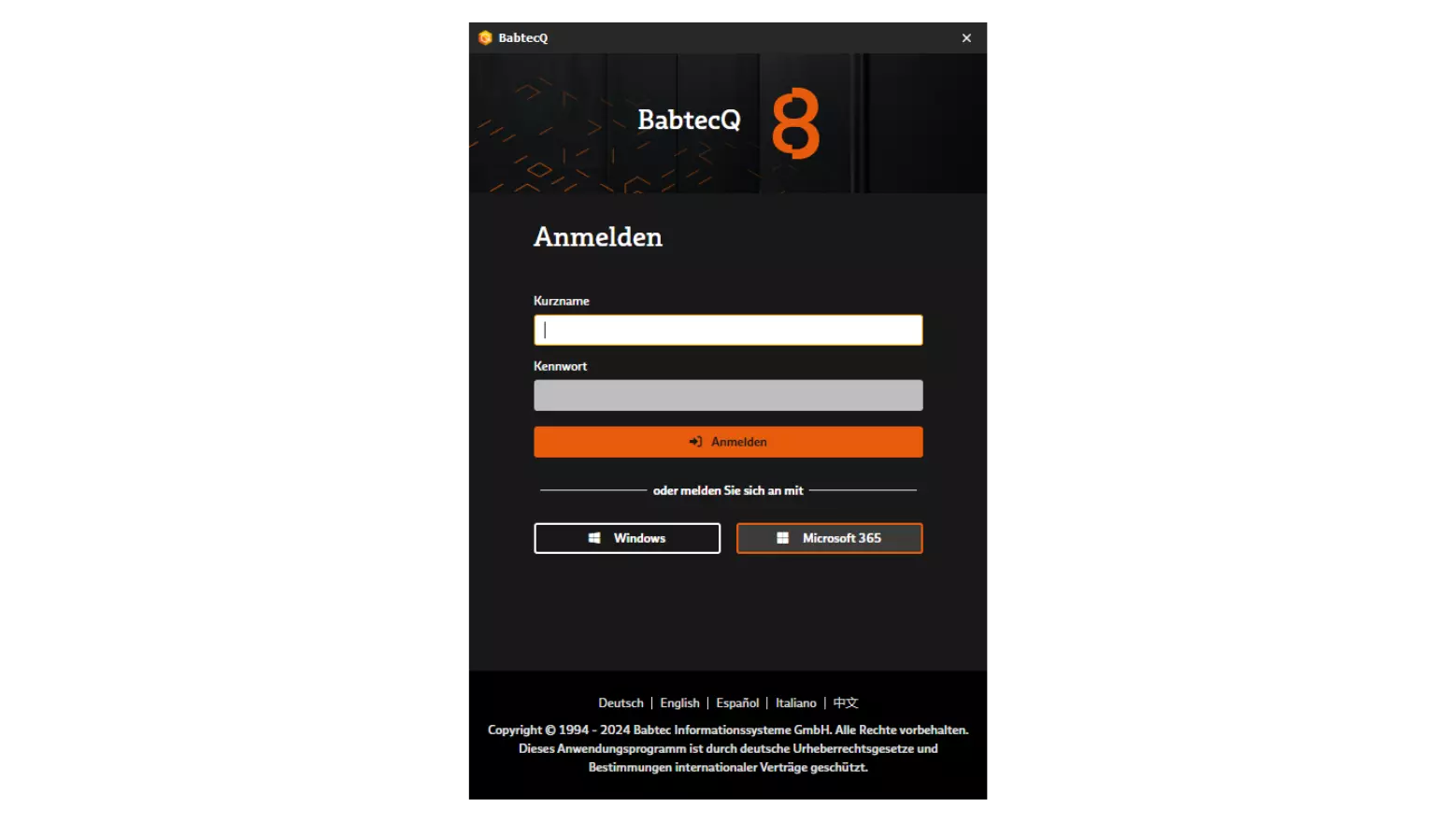Switch language to Español
Image resolution: width=1456 pixels, height=822 pixels.
[x=737, y=703]
